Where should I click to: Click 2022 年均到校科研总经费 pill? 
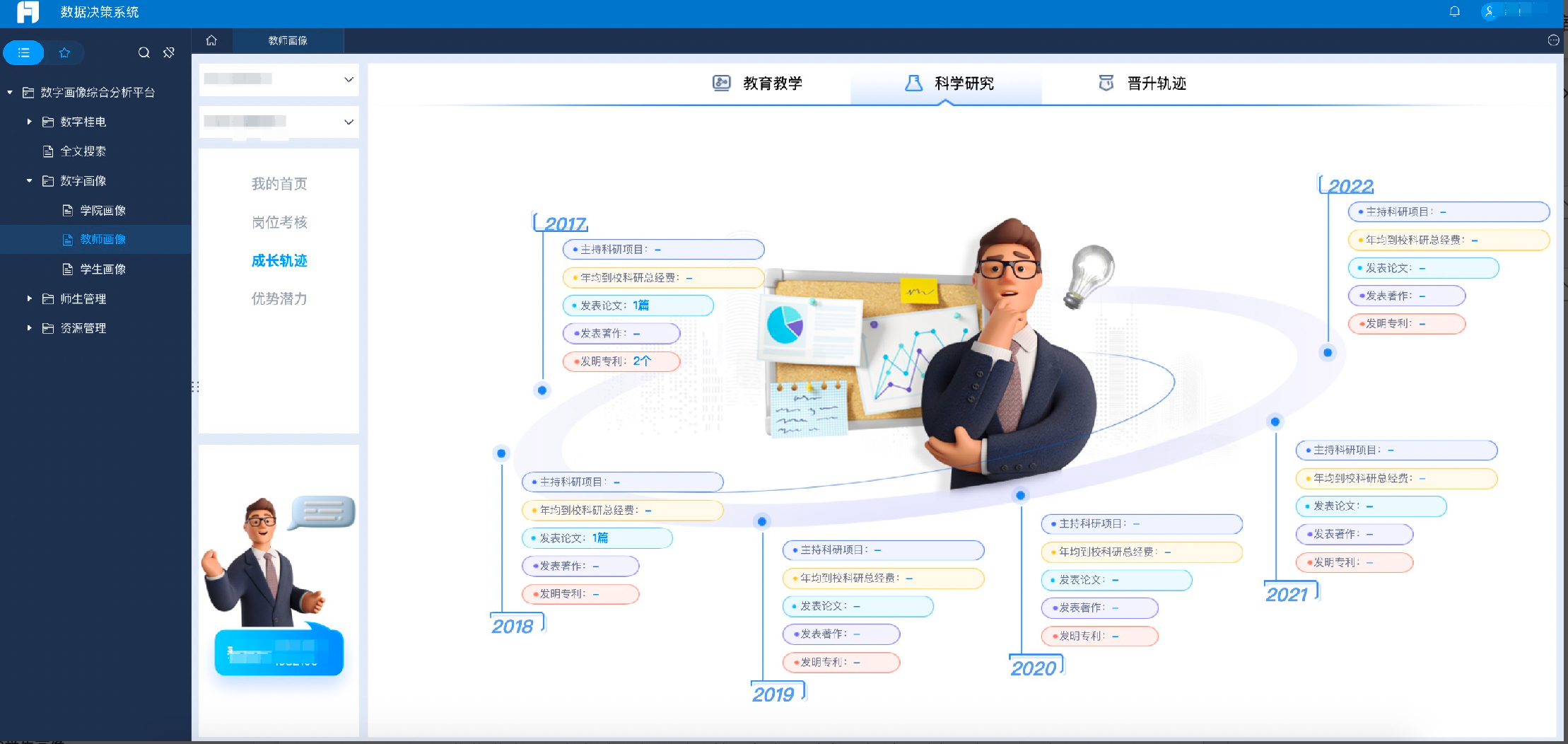pyautogui.click(x=1449, y=240)
